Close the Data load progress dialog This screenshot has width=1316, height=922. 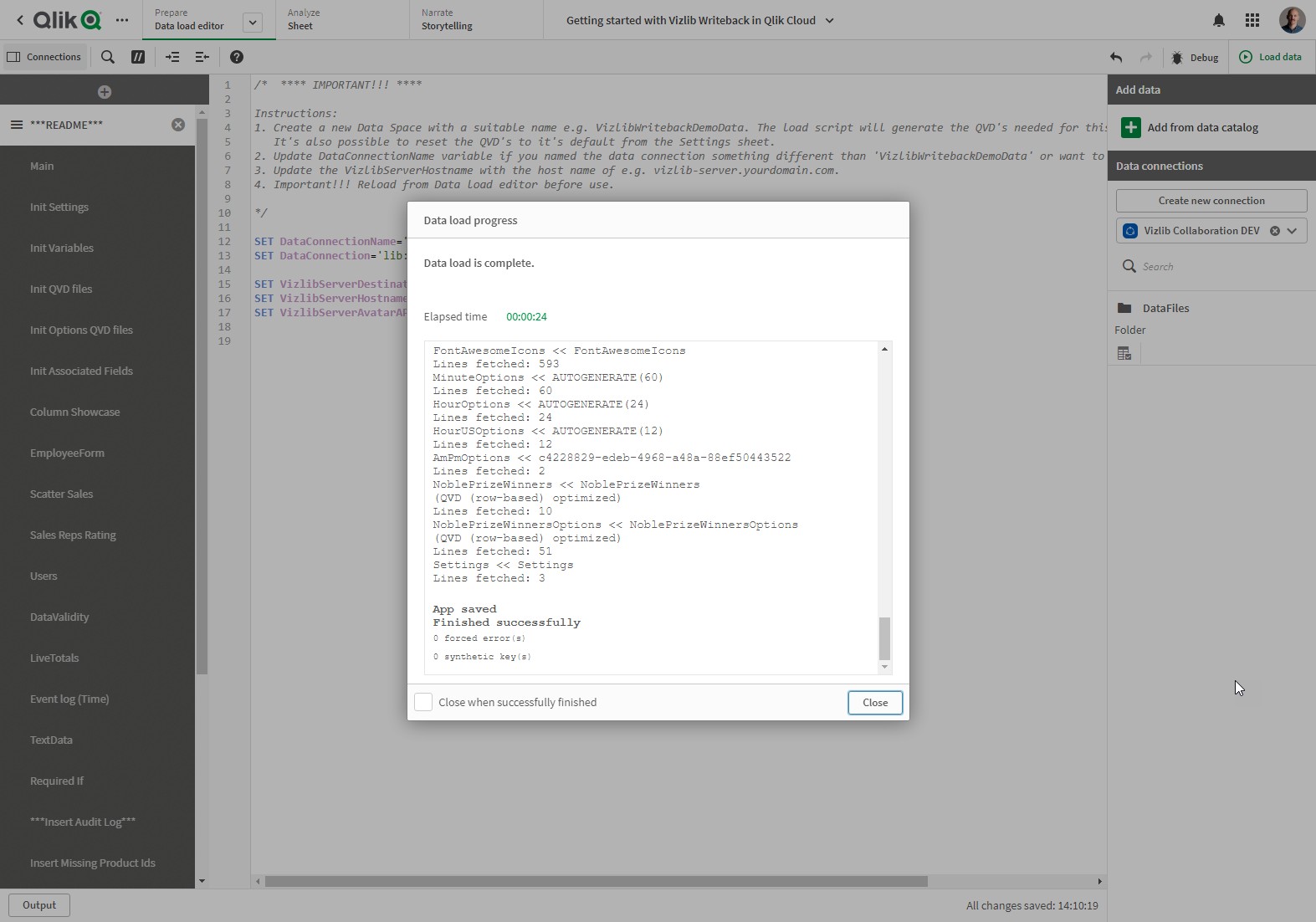[x=875, y=703]
